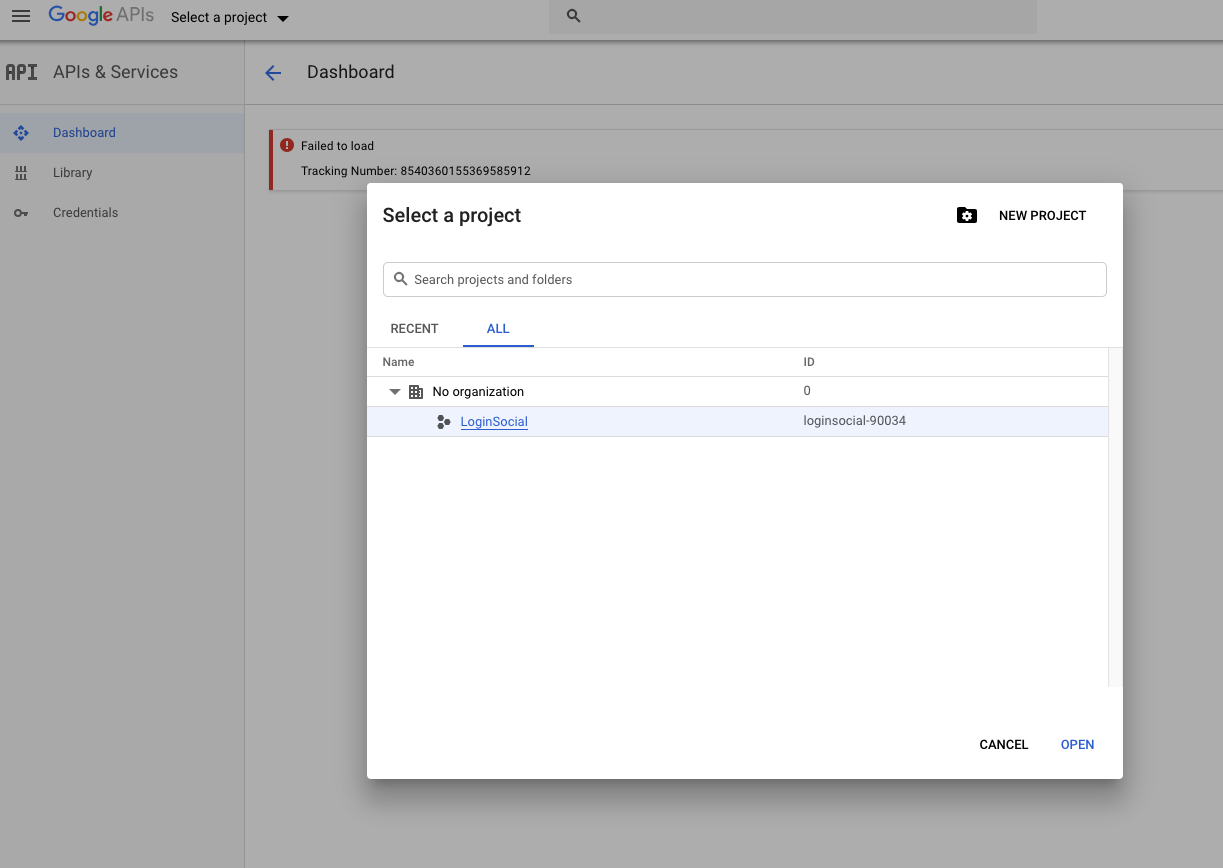Open the hamburger navigation menu

21,17
